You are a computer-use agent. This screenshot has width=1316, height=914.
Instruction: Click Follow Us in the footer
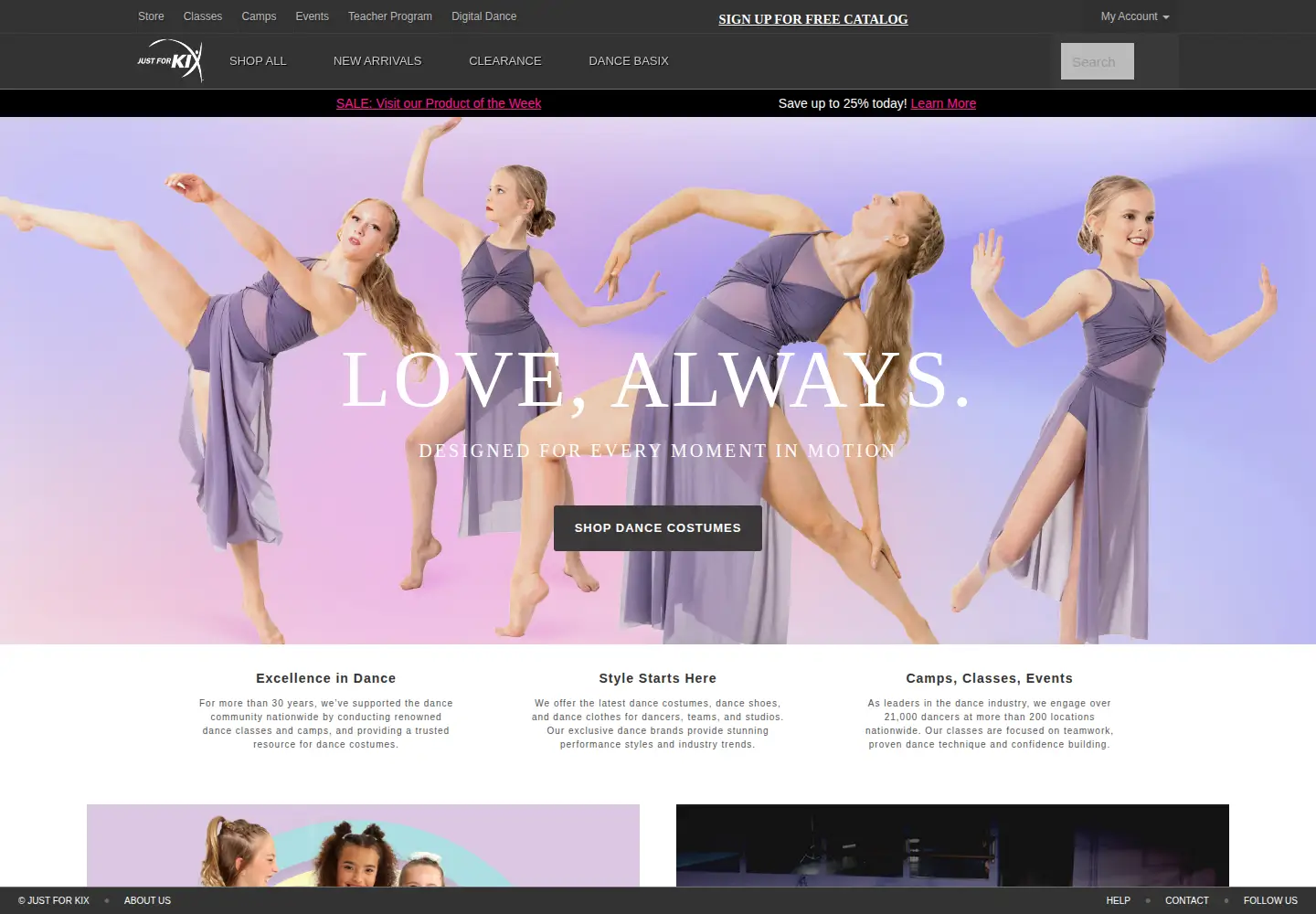pos(1270,900)
